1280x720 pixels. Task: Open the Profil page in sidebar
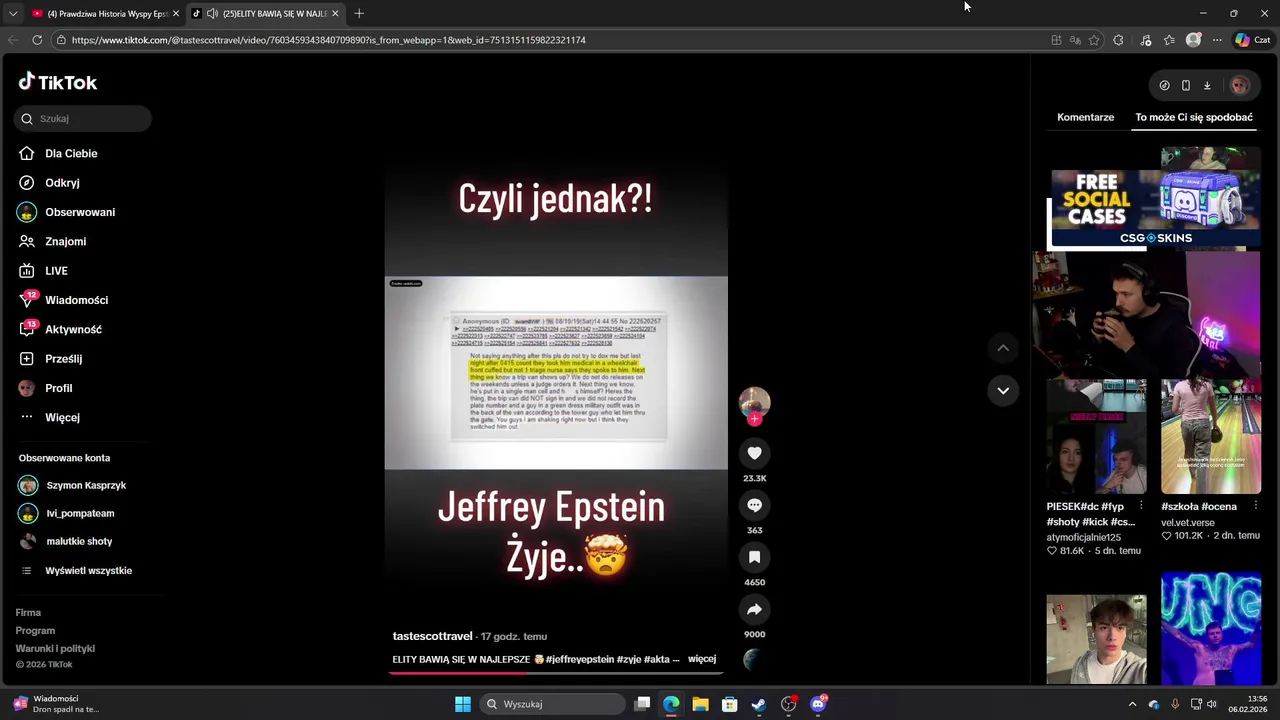[x=45, y=388]
